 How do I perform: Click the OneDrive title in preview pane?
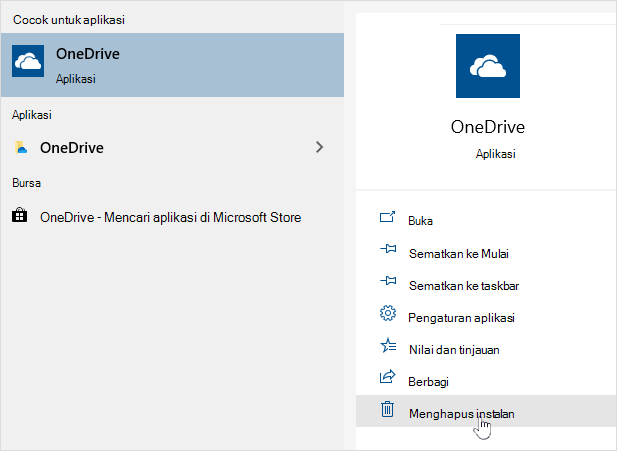[488, 127]
